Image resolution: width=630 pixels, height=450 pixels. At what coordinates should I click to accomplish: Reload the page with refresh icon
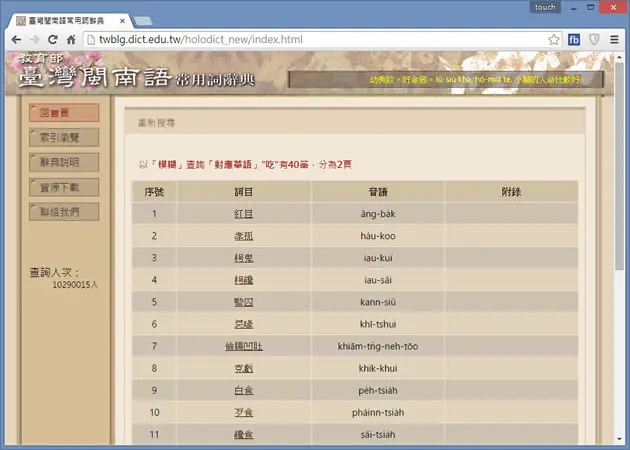coord(53,39)
